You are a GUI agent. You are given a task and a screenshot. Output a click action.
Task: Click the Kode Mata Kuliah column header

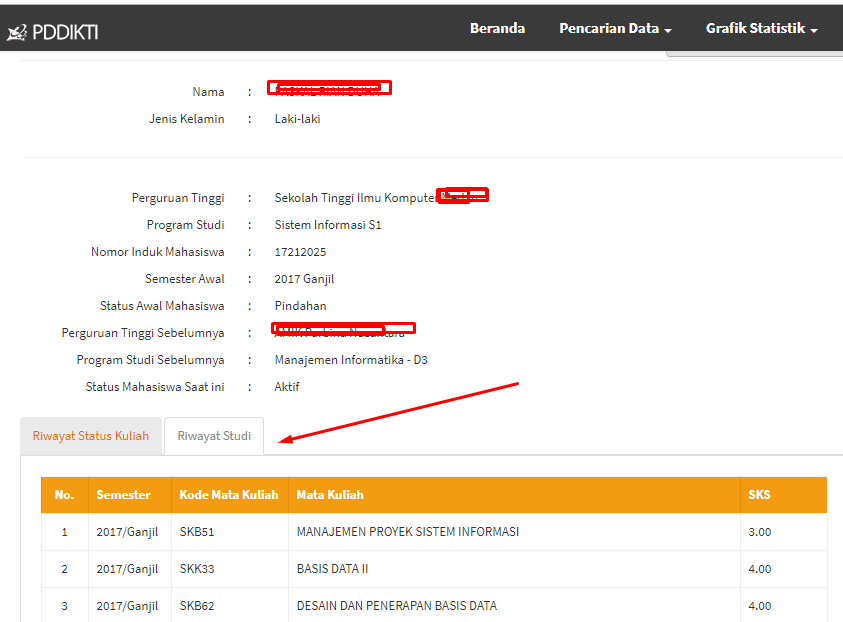229,495
